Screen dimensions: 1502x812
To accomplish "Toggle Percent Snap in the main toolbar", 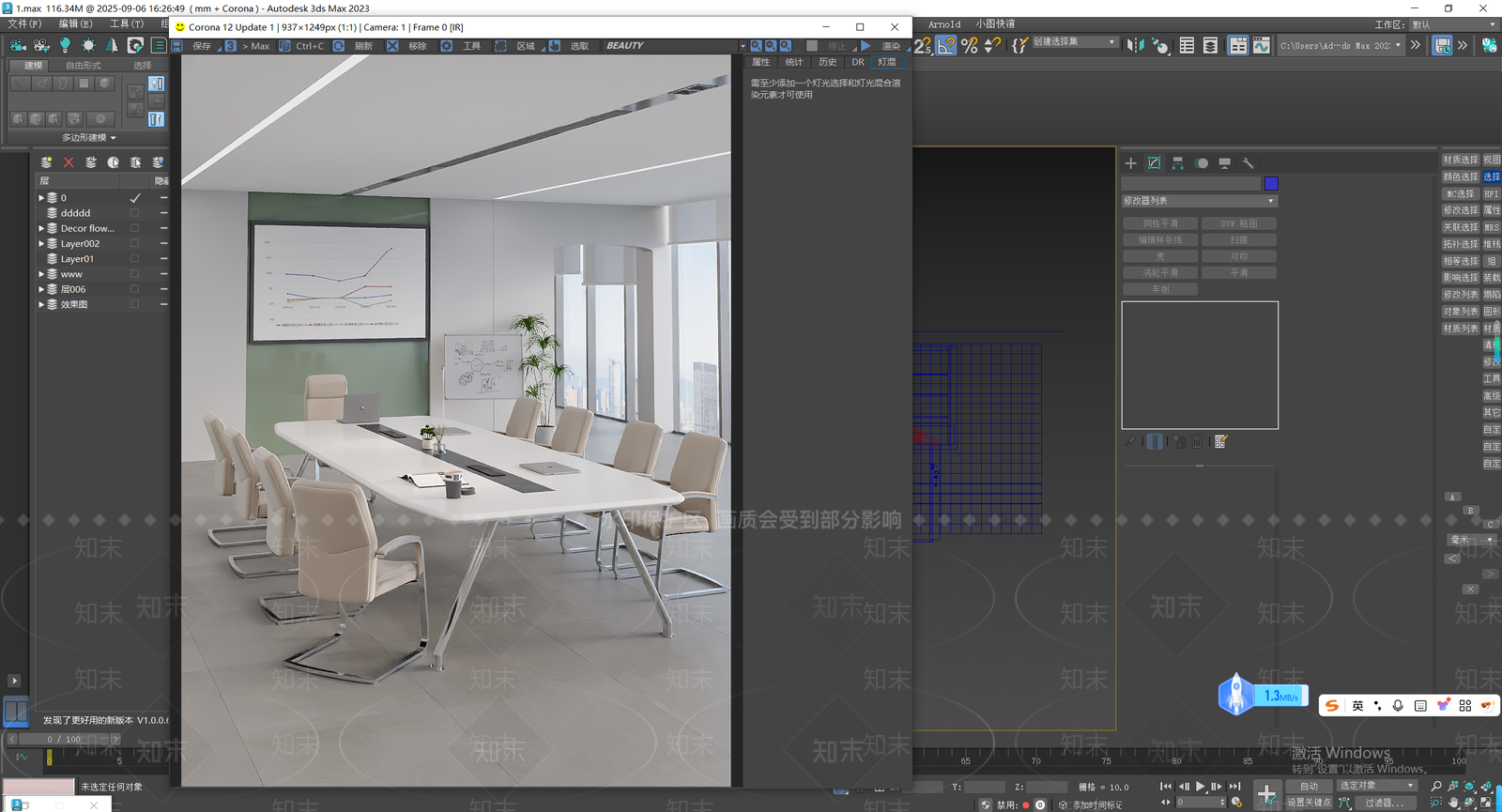I will coord(970,45).
